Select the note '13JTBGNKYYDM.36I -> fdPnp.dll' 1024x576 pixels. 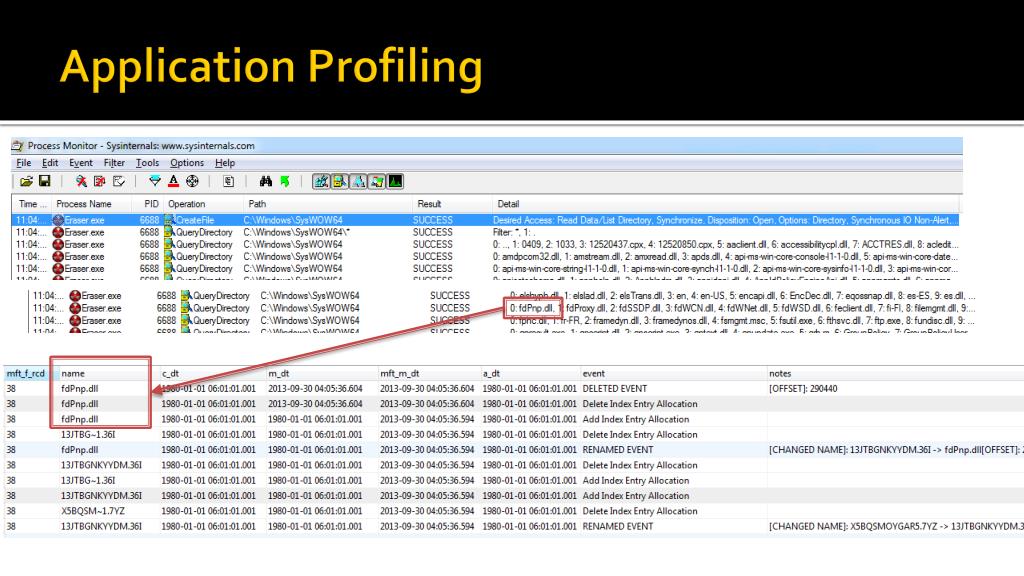point(894,450)
